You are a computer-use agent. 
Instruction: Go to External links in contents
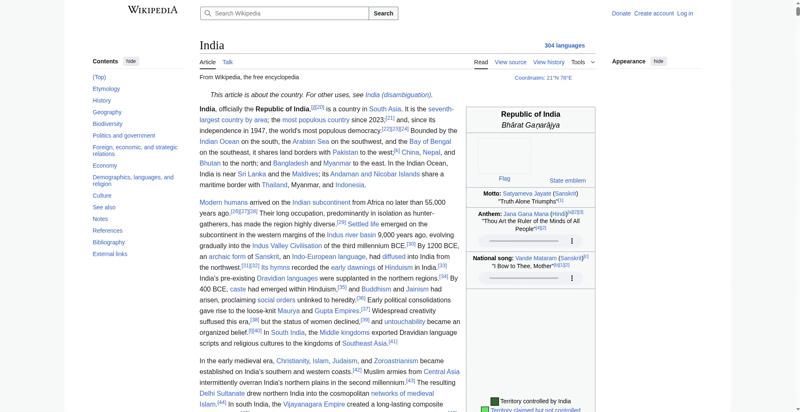click(x=110, y=254)
